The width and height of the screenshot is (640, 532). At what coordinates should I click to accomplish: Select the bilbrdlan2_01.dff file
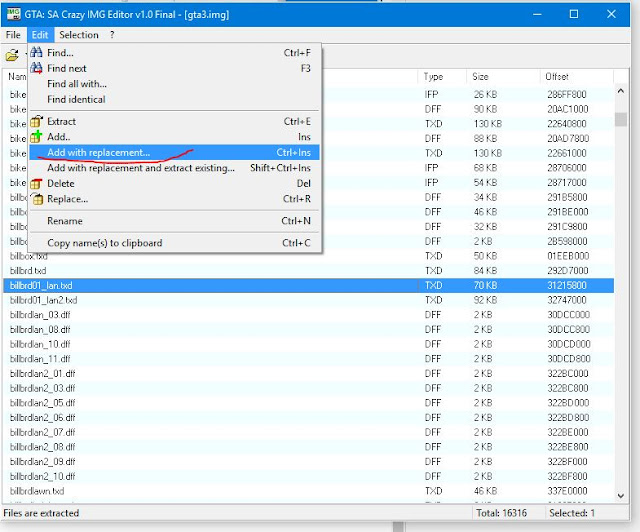42,374
